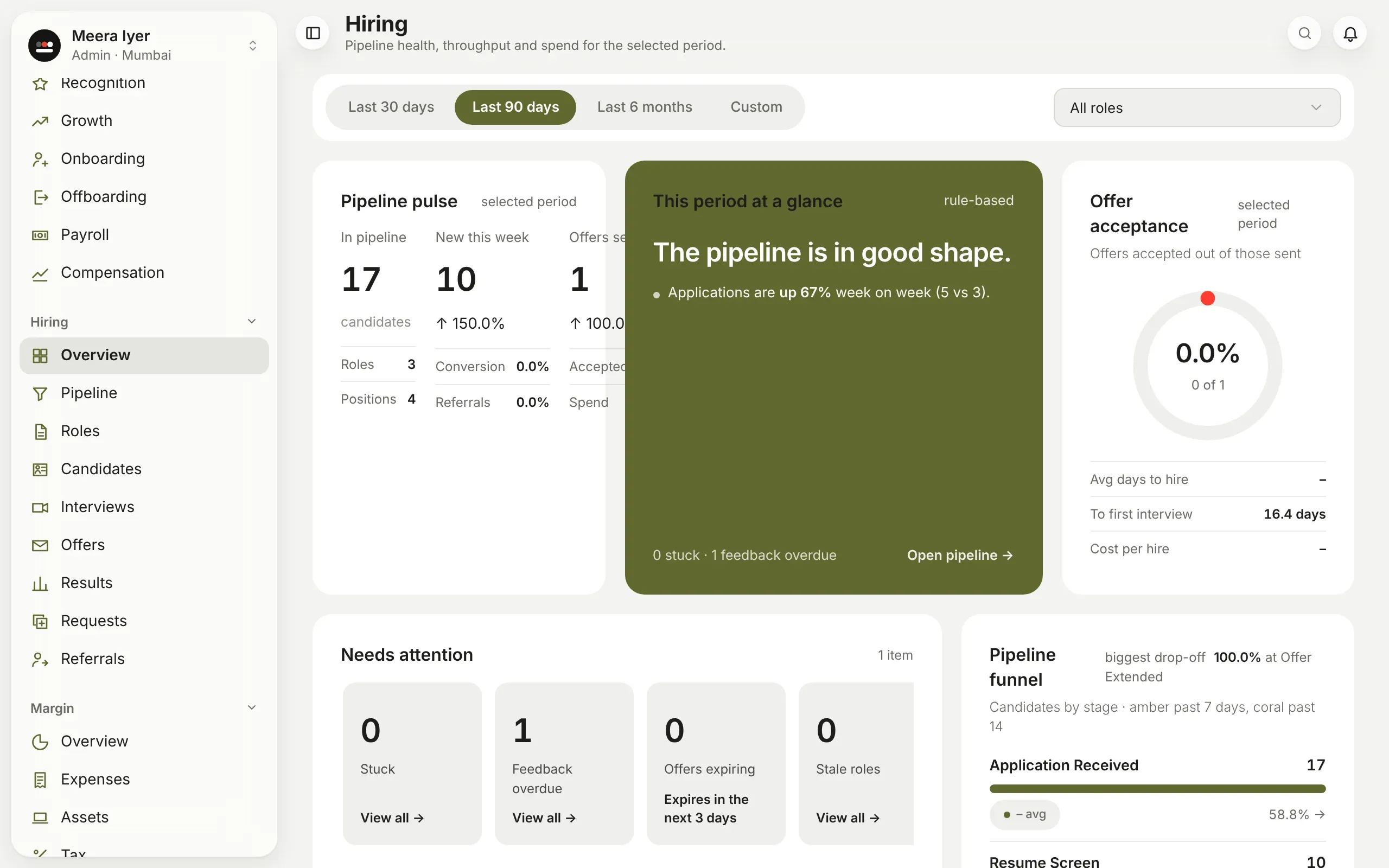The width and height of the screenshot is (1389, 868).
Task: Click the Referrals person-arrow icon
Action: (40, 659)
